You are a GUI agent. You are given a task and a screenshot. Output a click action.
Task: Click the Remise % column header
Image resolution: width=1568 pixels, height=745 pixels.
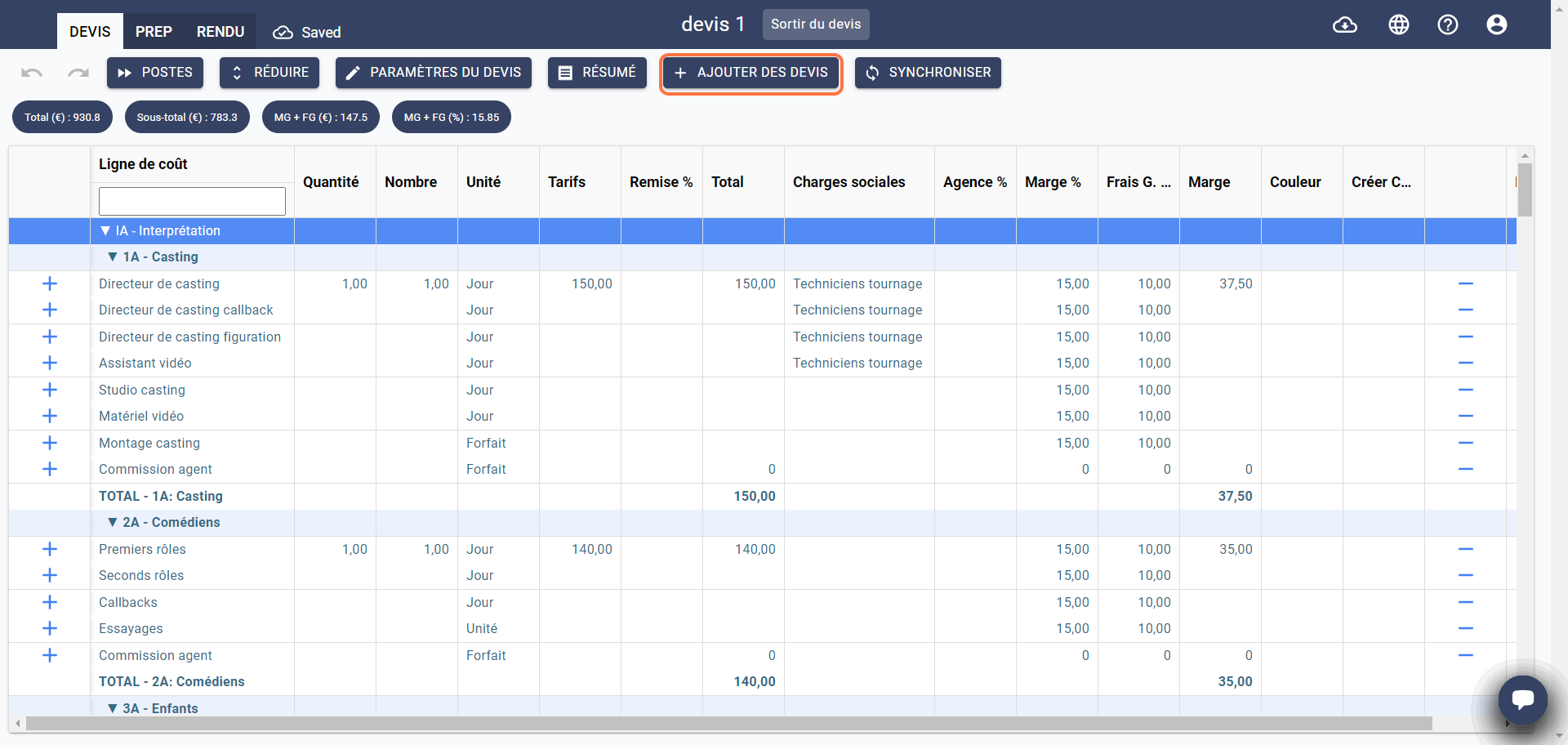click(661, 182)
